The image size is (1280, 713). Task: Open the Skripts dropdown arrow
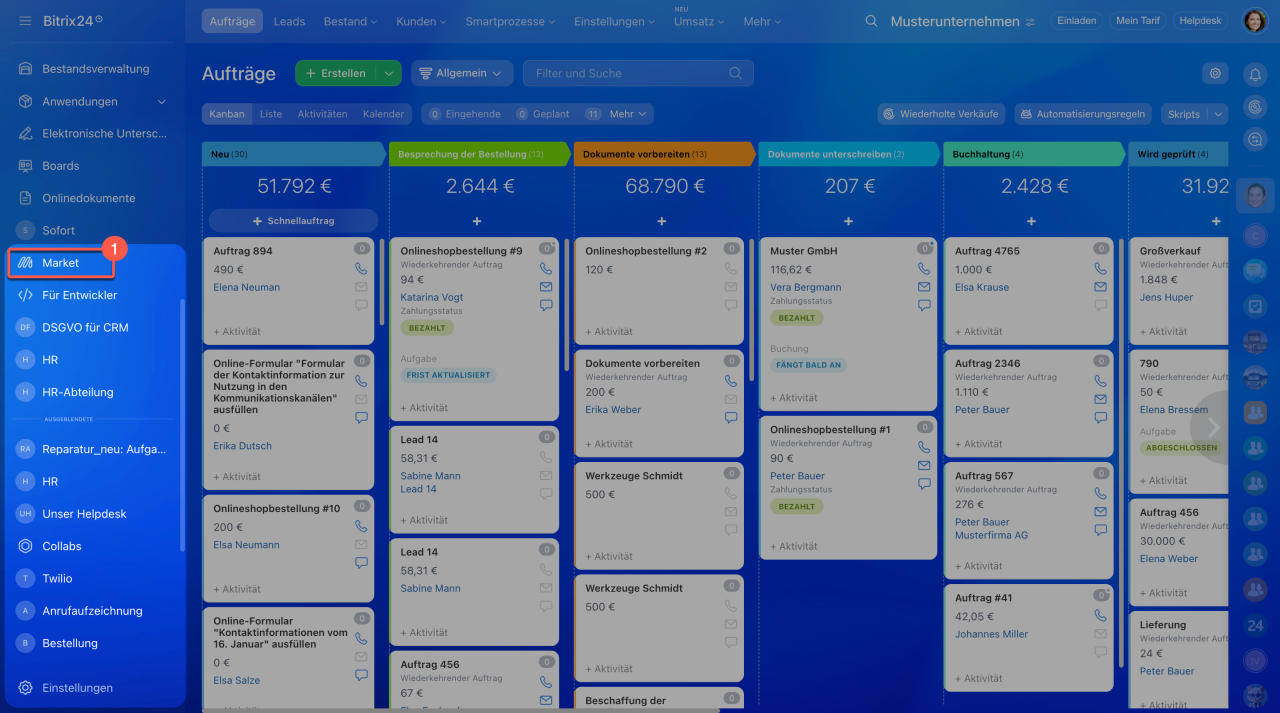(x=1218, y=114)
